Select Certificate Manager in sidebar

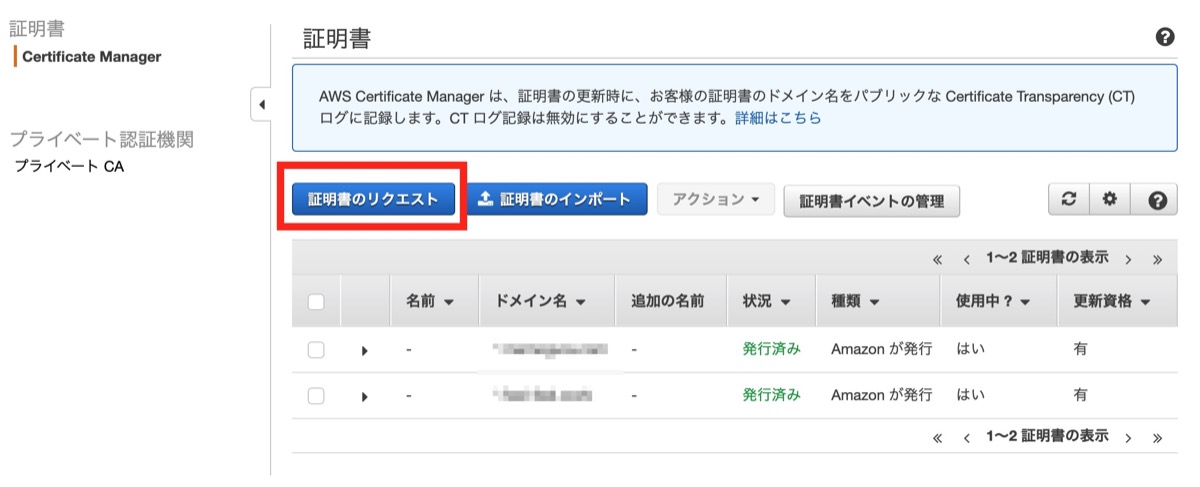point(91,57)
